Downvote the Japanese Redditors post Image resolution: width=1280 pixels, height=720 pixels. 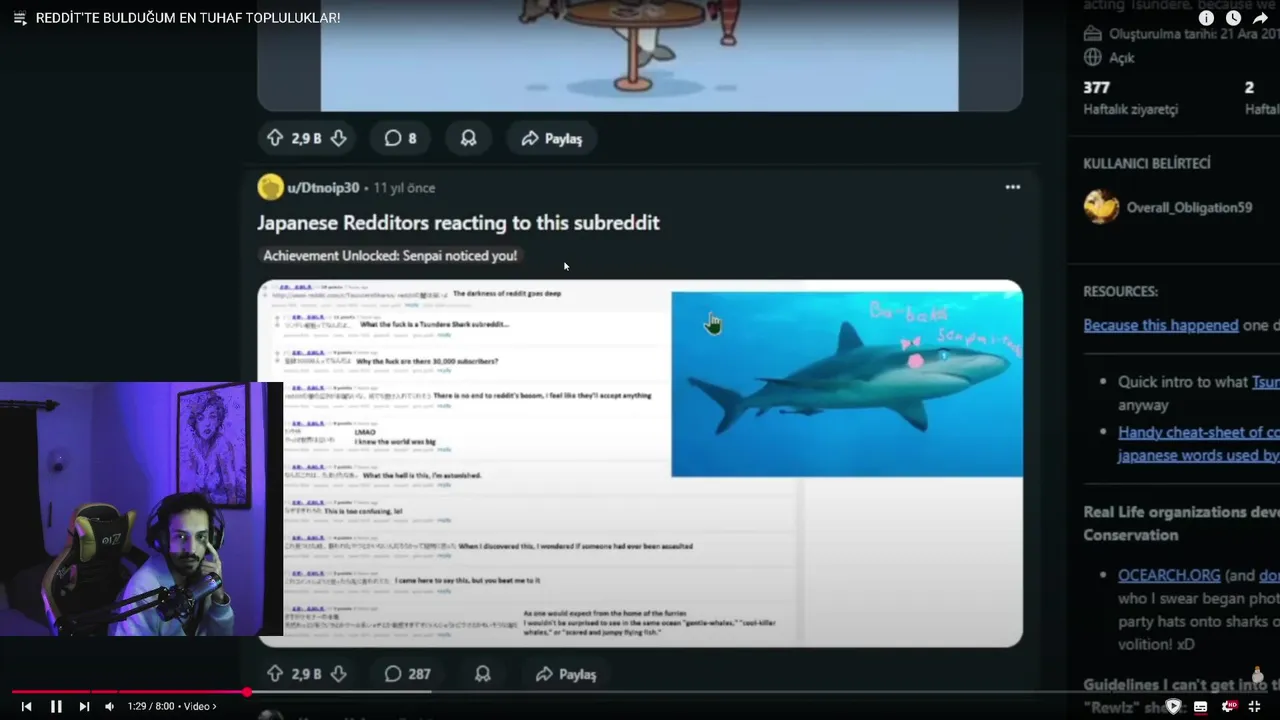click(x=339, y=674)
